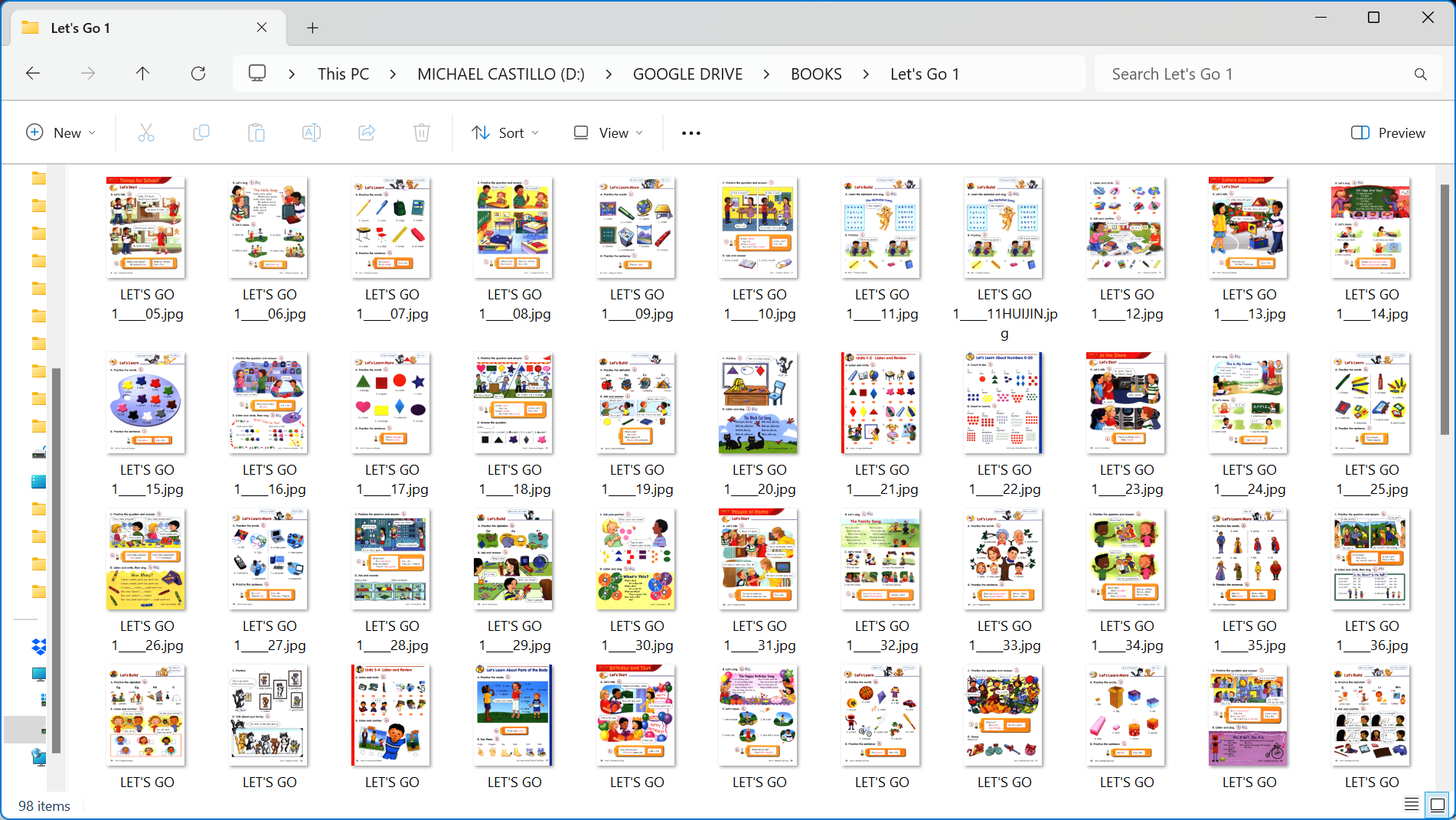Click the Forward navigation arrow
The width and height of the screenshot is (1456, 820).
tap(88, 74)
